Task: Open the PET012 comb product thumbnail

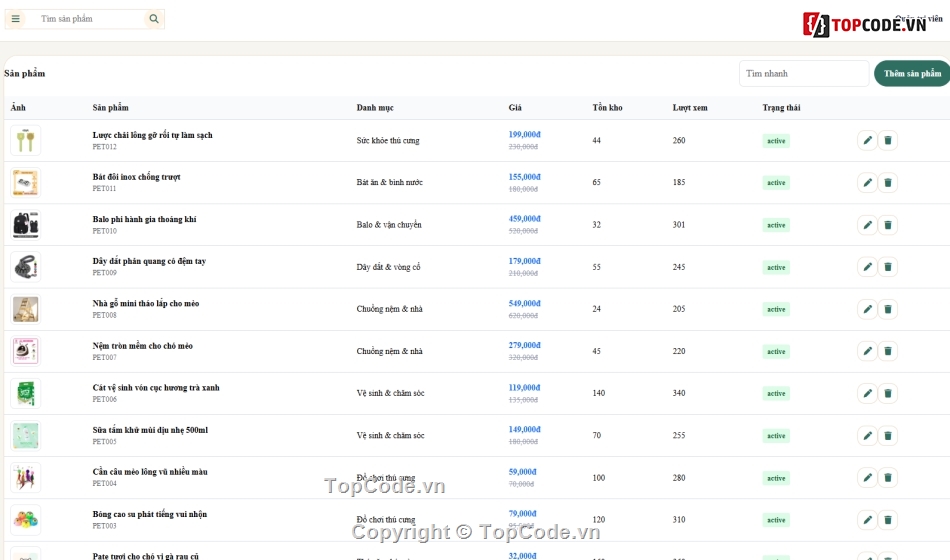Action: click(x=25, y=141)
